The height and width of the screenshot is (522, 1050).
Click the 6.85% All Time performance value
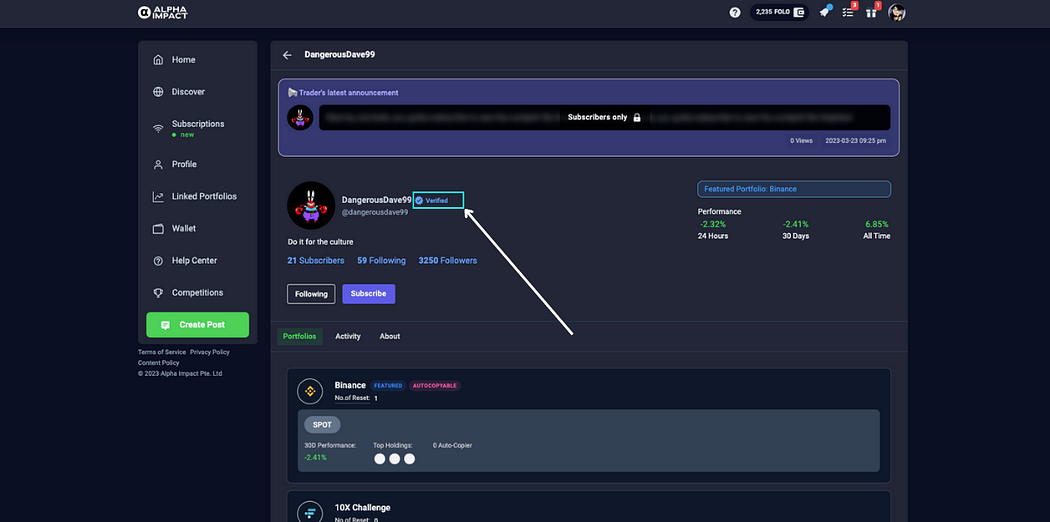click(877, 224)
